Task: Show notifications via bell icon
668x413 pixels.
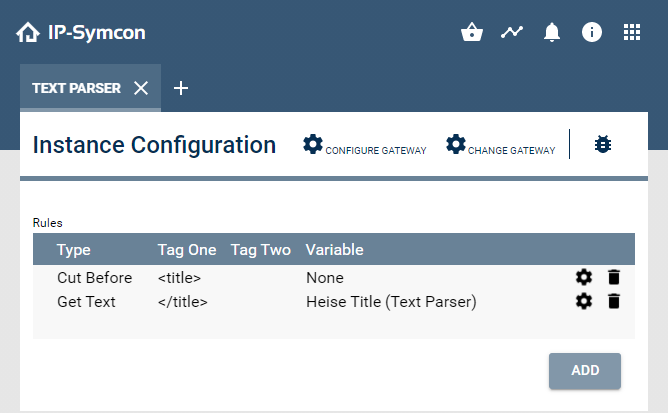Action: click(x=552, y=32)
